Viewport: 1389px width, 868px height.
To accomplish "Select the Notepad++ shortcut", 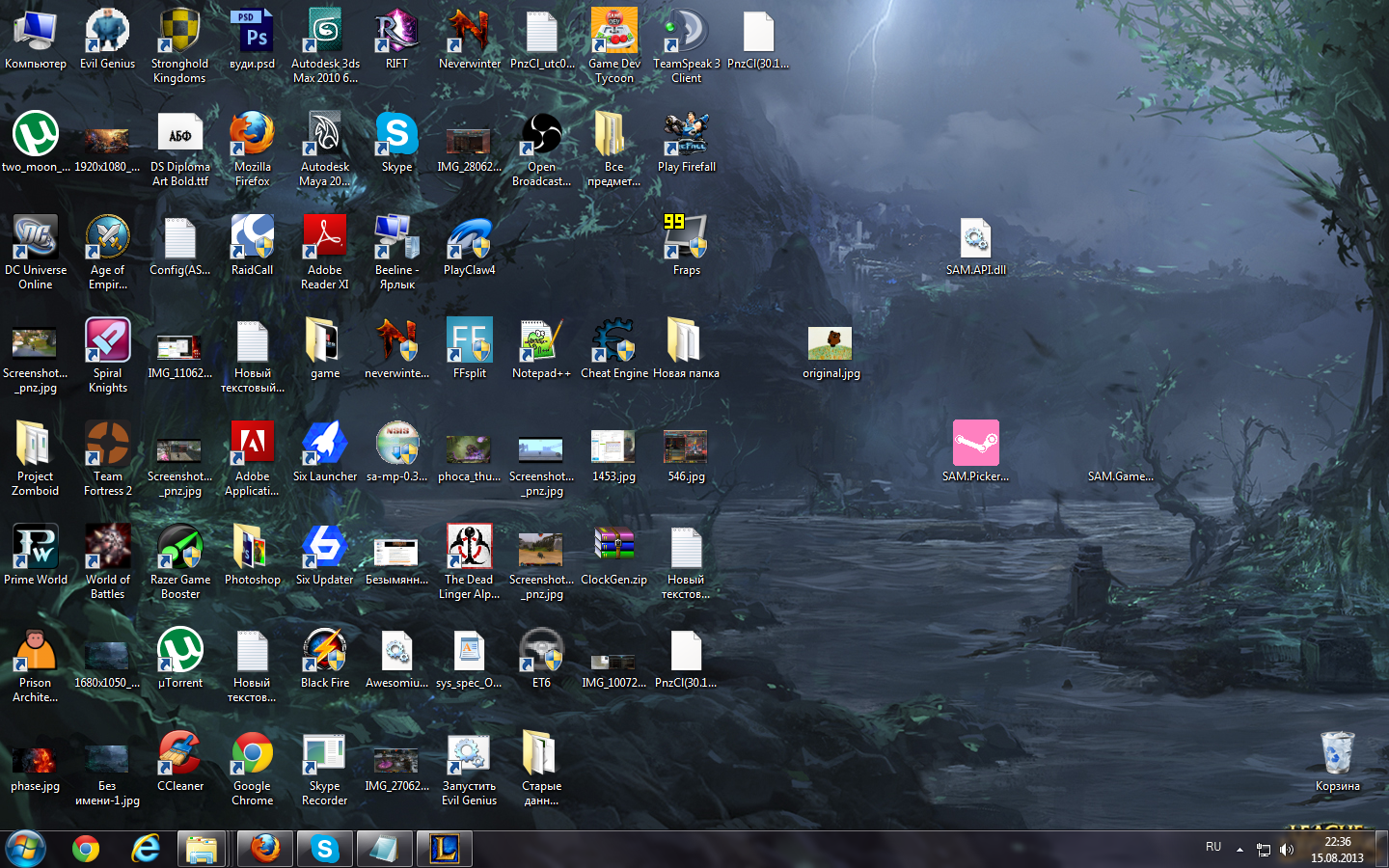I will tap(541, 348).
